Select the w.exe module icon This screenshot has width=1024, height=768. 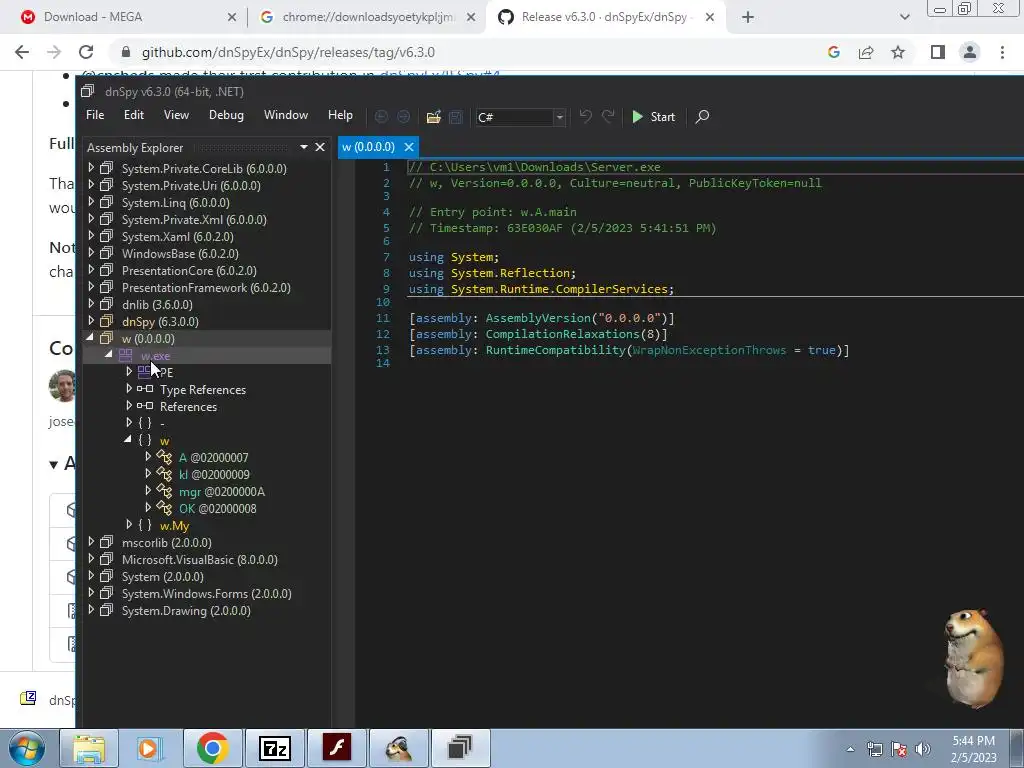pyautogui.click(x=125, y=355)
